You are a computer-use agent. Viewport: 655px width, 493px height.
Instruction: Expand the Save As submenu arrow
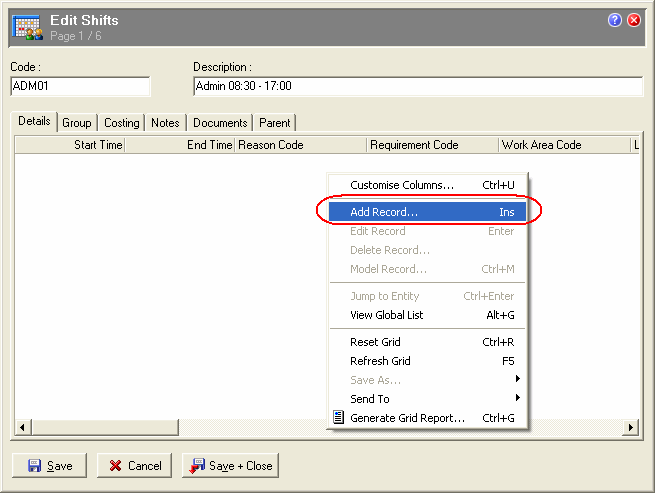point(517,380)
